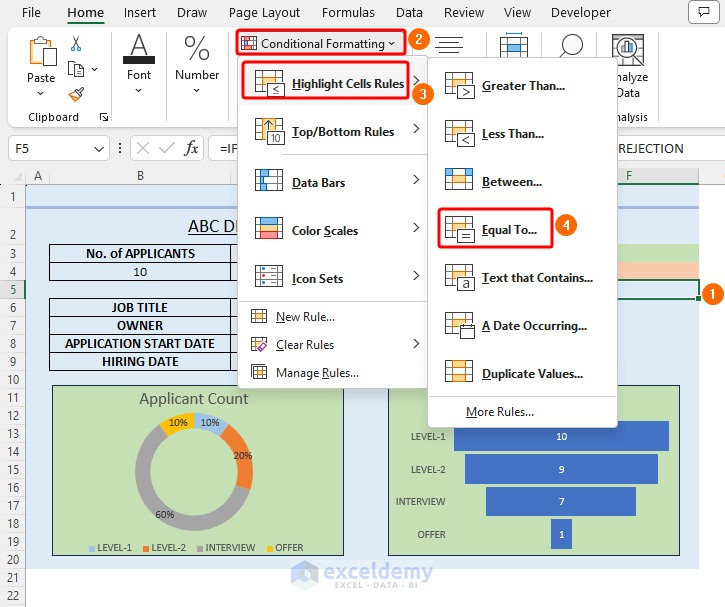725x607 pixels.
Task: Switch to the Developer tab
Action: tap(581, 12)
